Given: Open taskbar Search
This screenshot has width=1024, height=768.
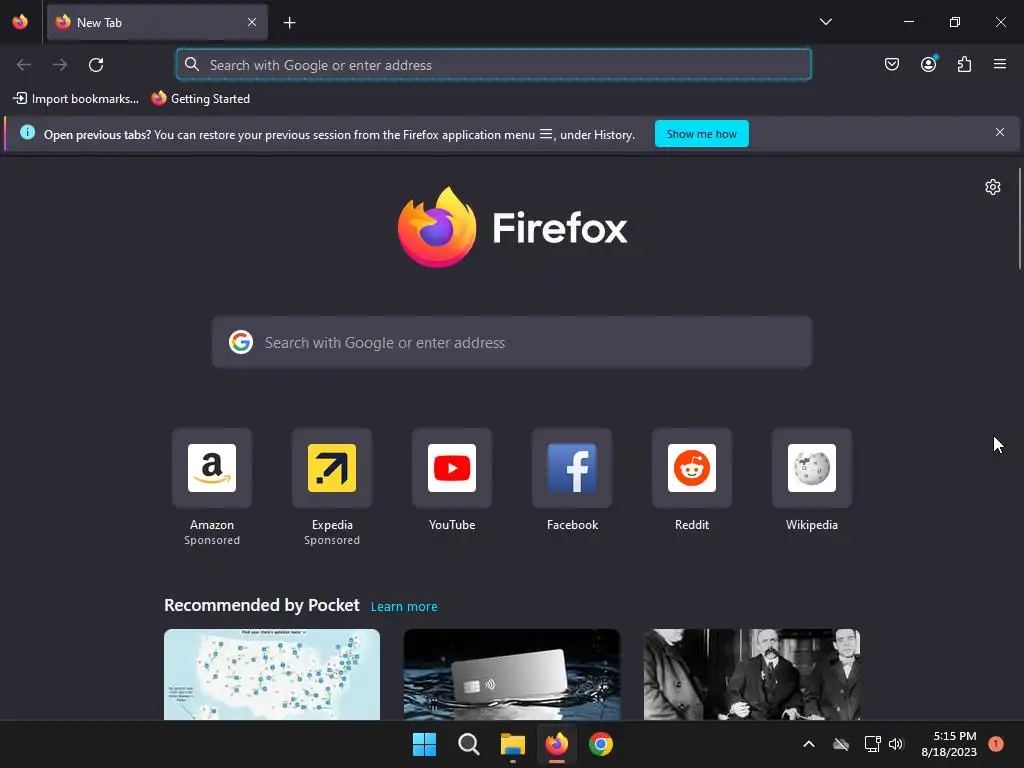Looking at the screenshot, I should coord(468,744).
